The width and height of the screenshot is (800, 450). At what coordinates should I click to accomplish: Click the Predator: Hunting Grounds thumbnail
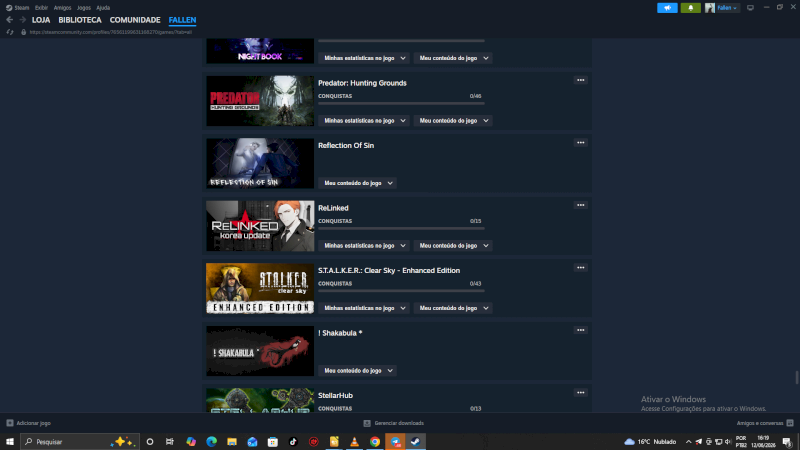pos(260,101)
